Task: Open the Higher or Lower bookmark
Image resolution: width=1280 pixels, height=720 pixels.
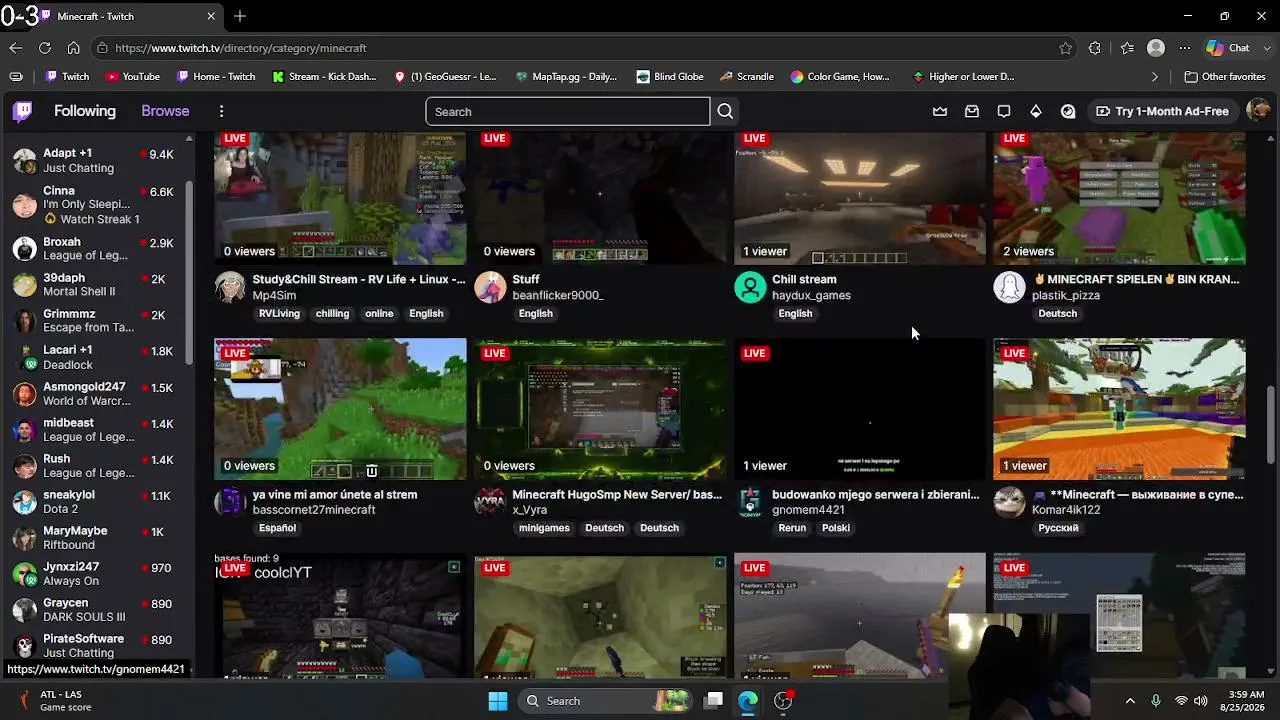Action: pos(963,76)
